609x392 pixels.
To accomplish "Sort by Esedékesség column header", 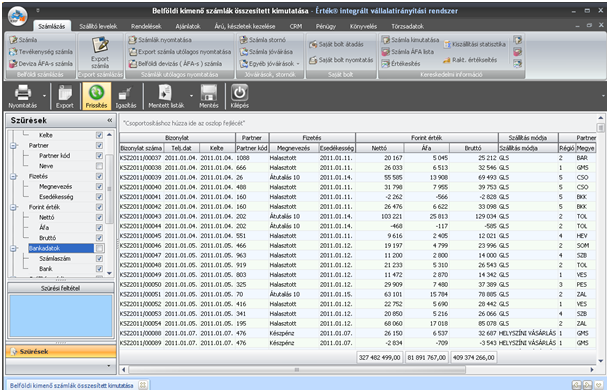I will (337, 148).
